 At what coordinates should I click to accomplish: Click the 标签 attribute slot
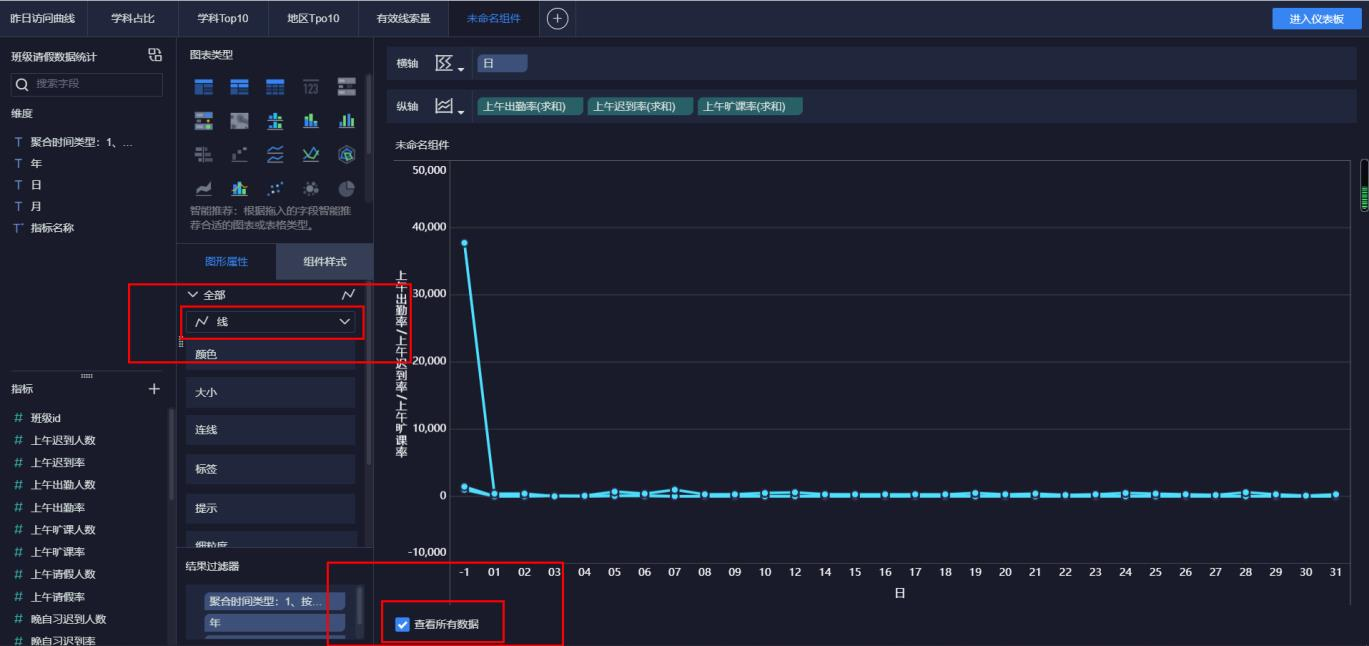click(271, 469)
